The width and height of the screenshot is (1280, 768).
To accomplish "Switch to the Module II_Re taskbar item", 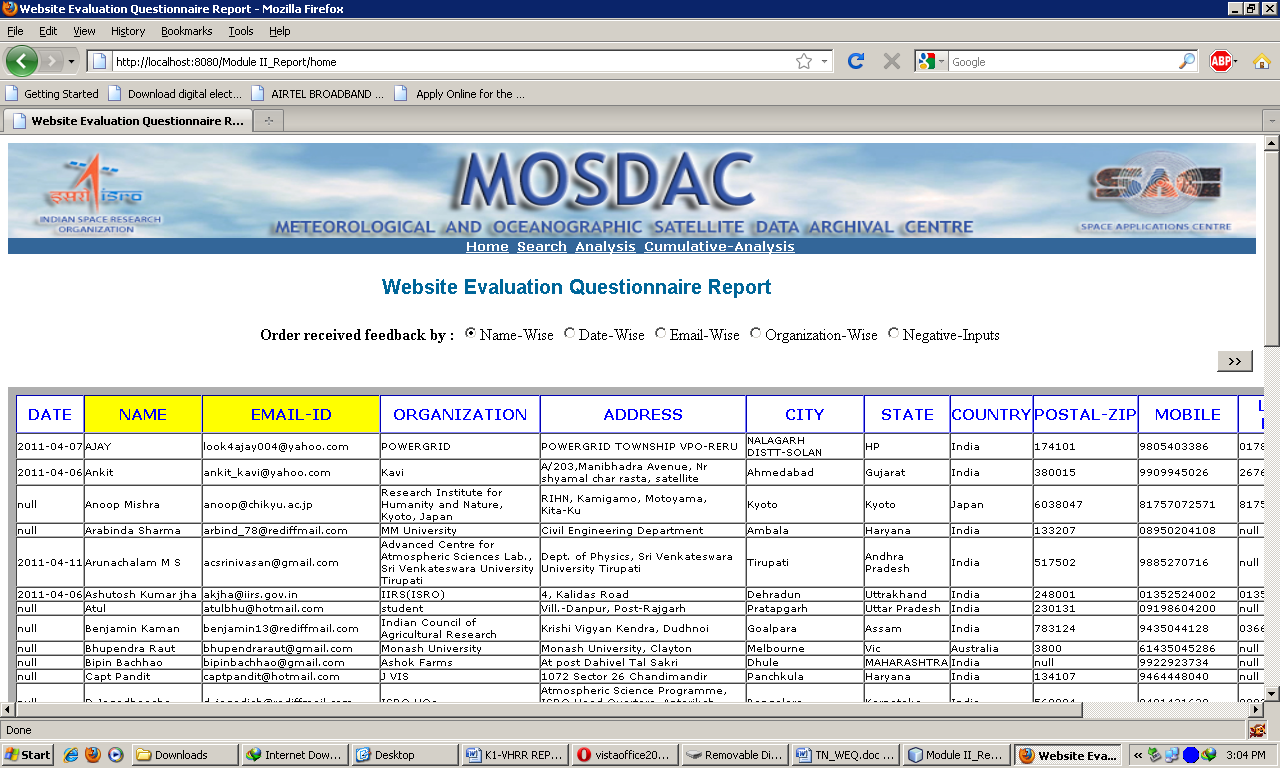I will (956, 755).
